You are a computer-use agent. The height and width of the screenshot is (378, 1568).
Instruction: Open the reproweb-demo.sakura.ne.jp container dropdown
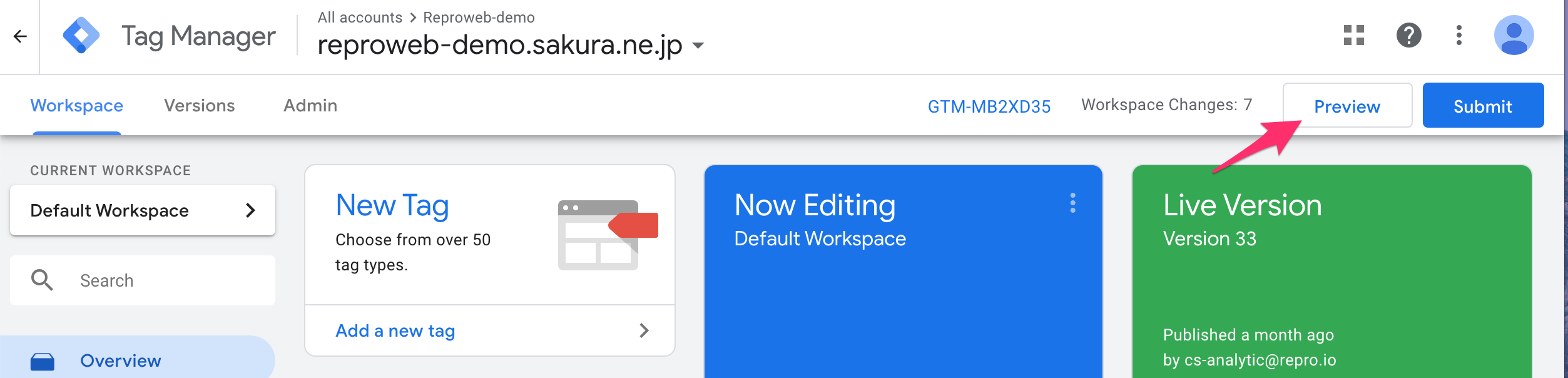(698, 46)
